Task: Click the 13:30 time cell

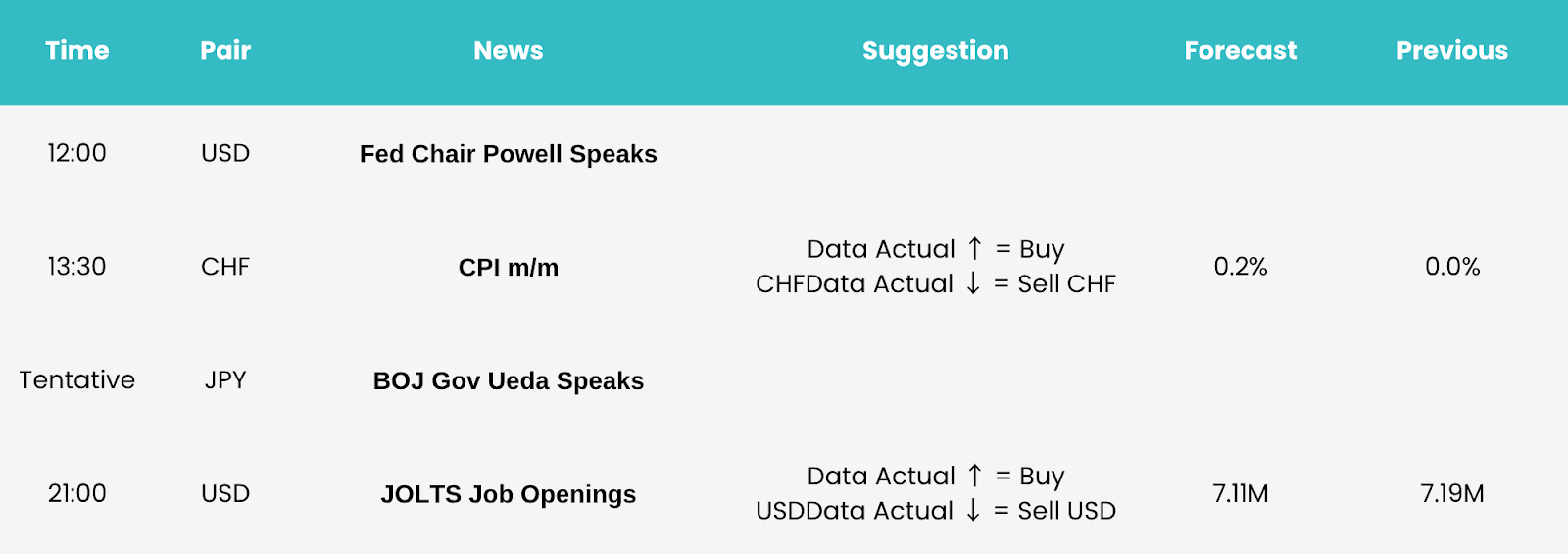Action: tap(77, 267)
